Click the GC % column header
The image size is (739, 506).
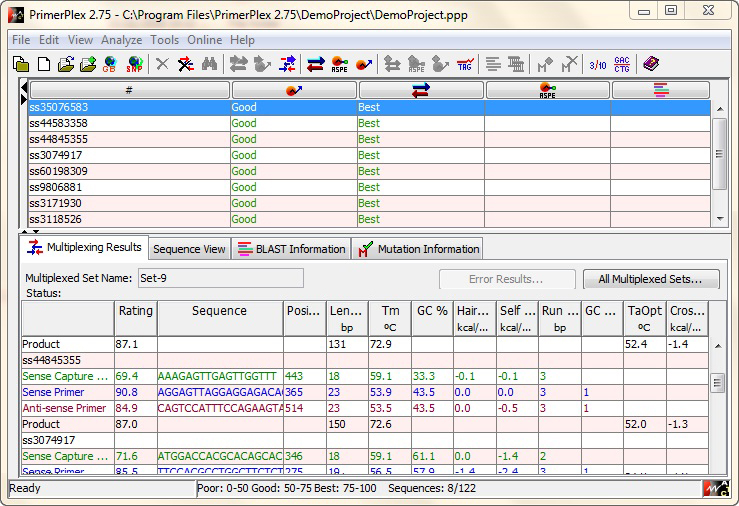tap(432, 318)
